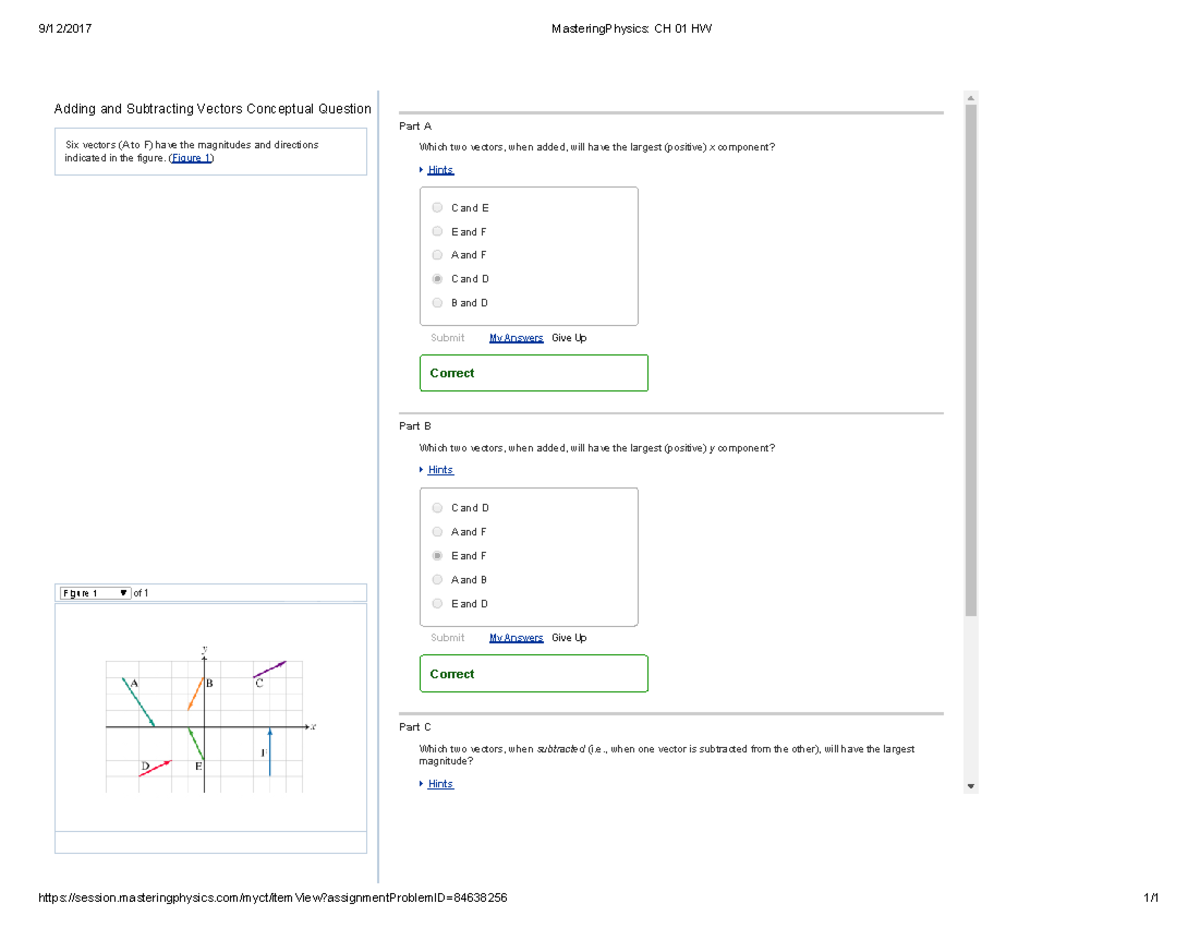Choose "C and D" in Part B
The image size is (1200, 928).
437,507
